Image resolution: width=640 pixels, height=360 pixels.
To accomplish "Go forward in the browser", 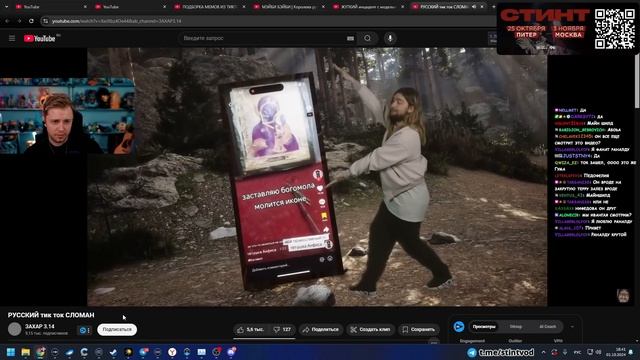I will coord(19,21).
